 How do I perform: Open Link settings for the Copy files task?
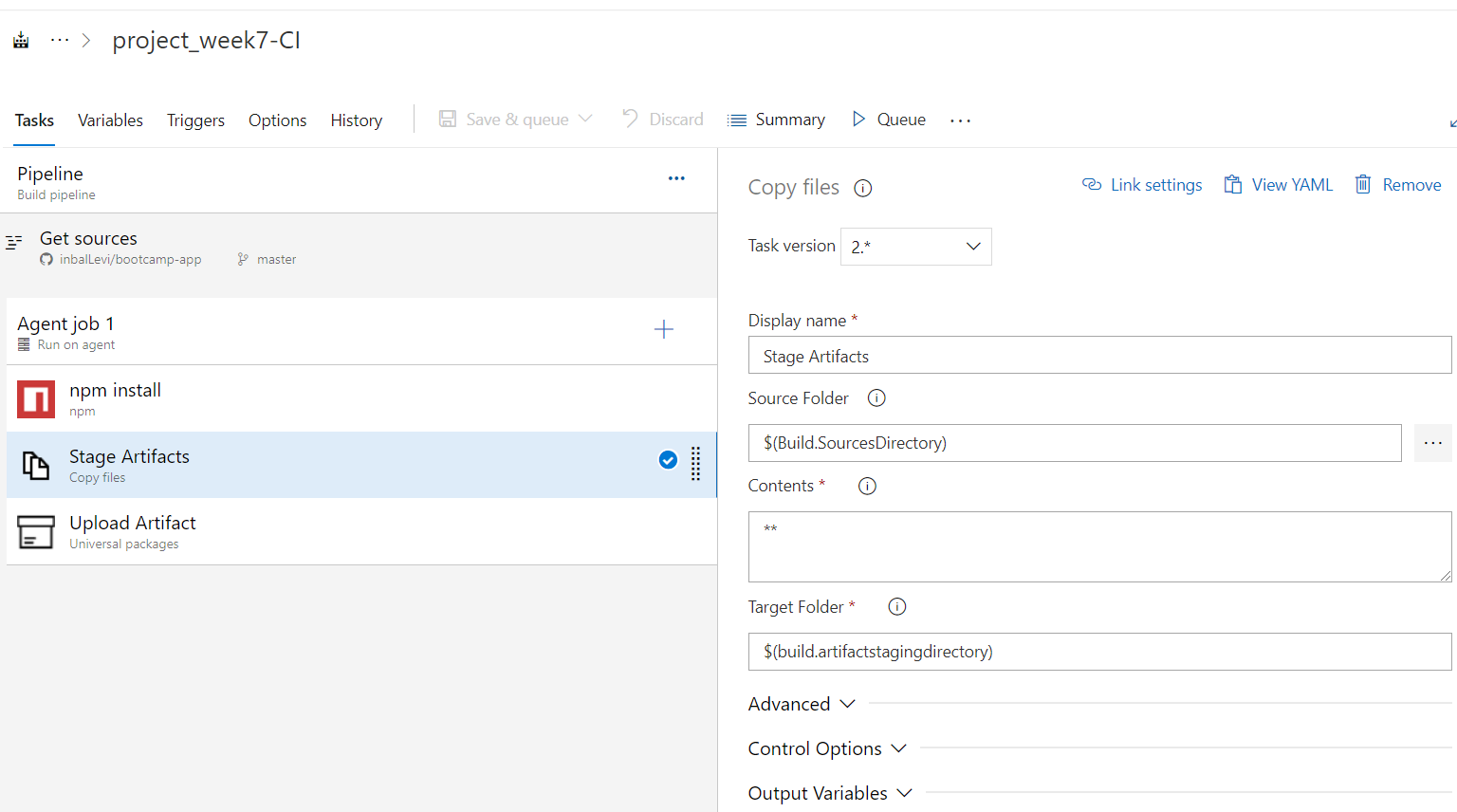pyautogui.click(x=1093, y=184)
